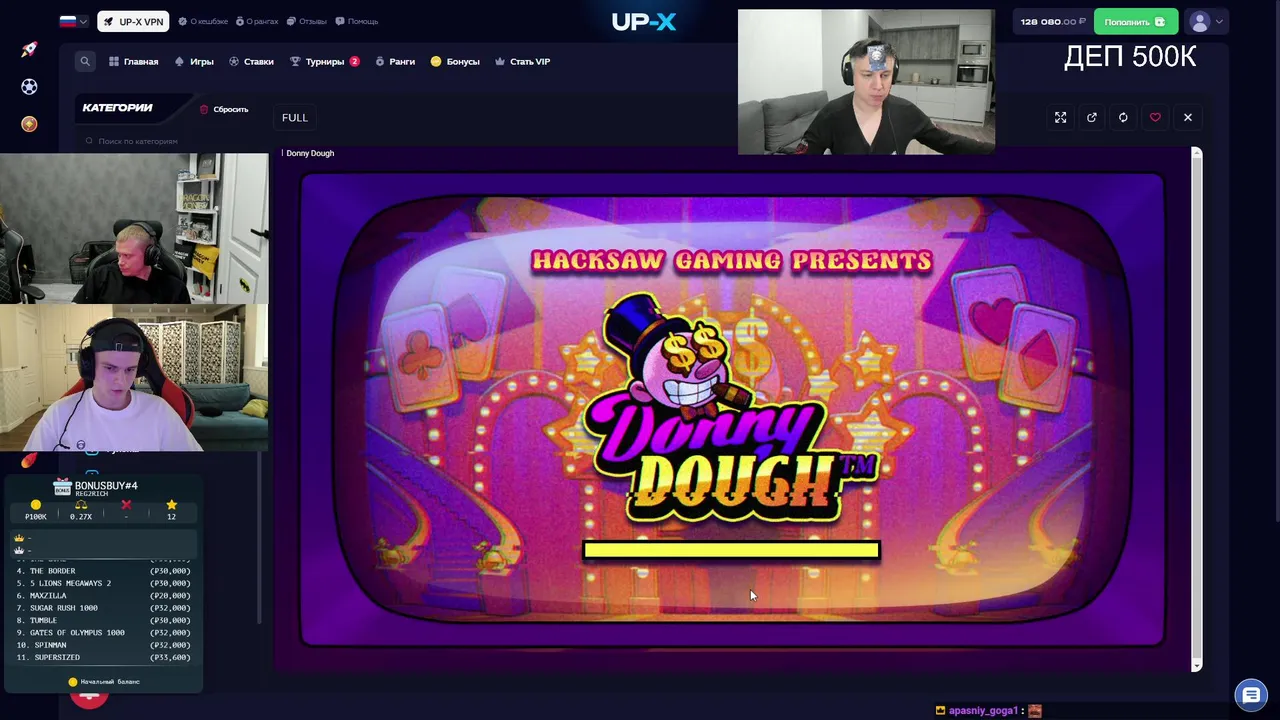The height and width of the screenshot is (720, 1280).
Task: Add Donny Dough to favorites heart
Action: [x=1155, y=118]
